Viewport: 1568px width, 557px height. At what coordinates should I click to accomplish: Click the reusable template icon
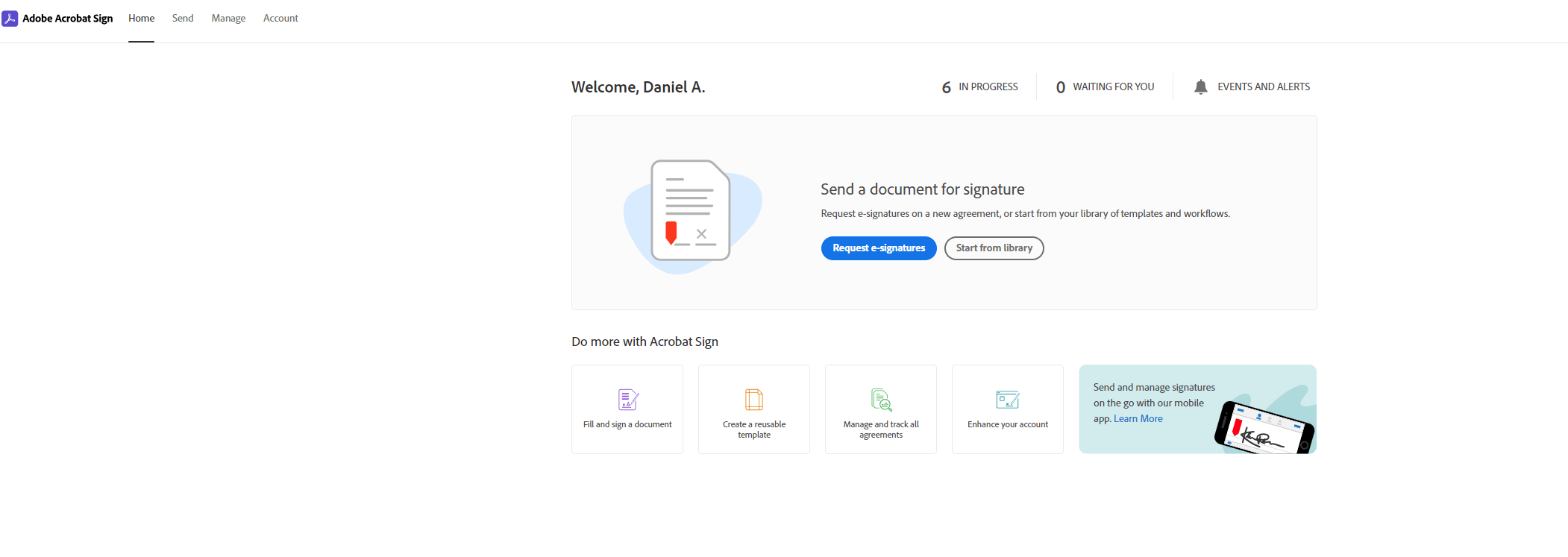(x=754, y=400)
